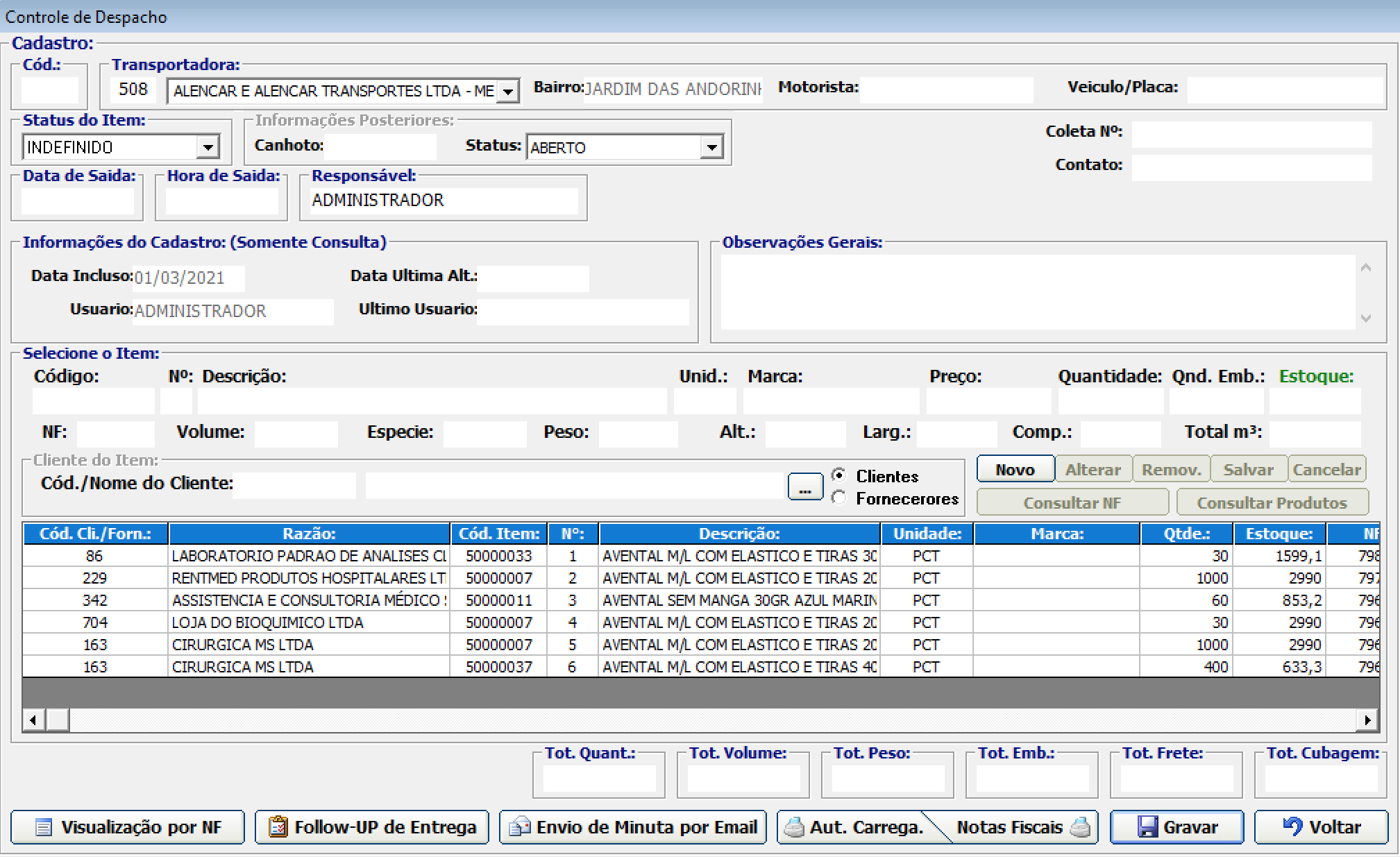The height and width of the screenshot is (857, 1400).
Task: Expand the Status do Item dropdown
Action: coord(208,147)
